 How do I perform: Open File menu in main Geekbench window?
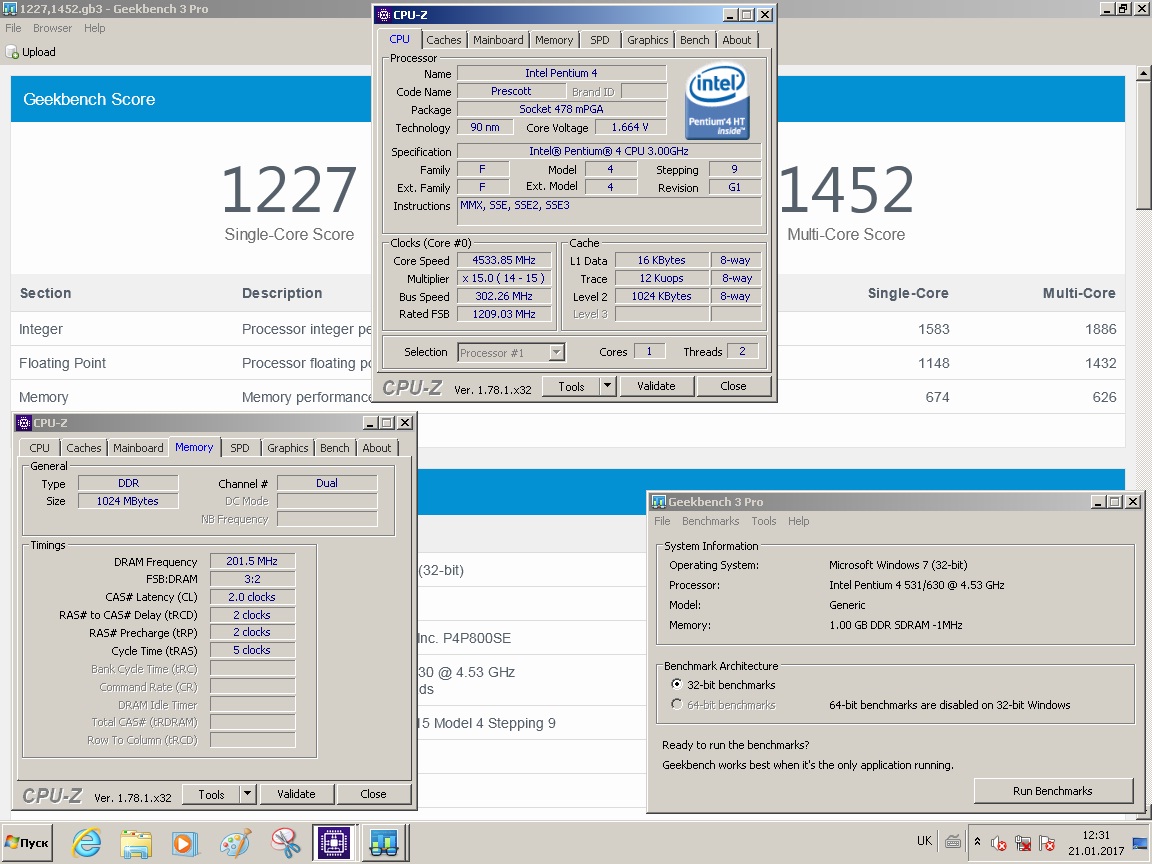13,28
